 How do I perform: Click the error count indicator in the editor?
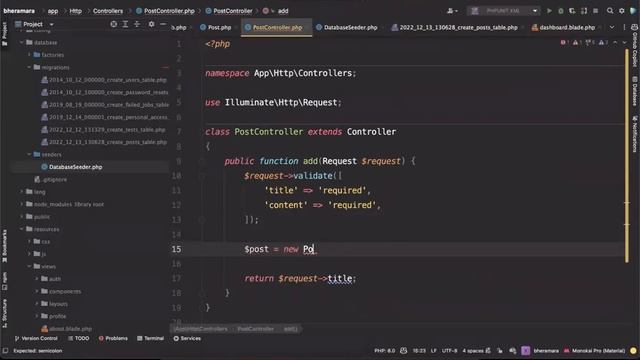pos(565,42)
